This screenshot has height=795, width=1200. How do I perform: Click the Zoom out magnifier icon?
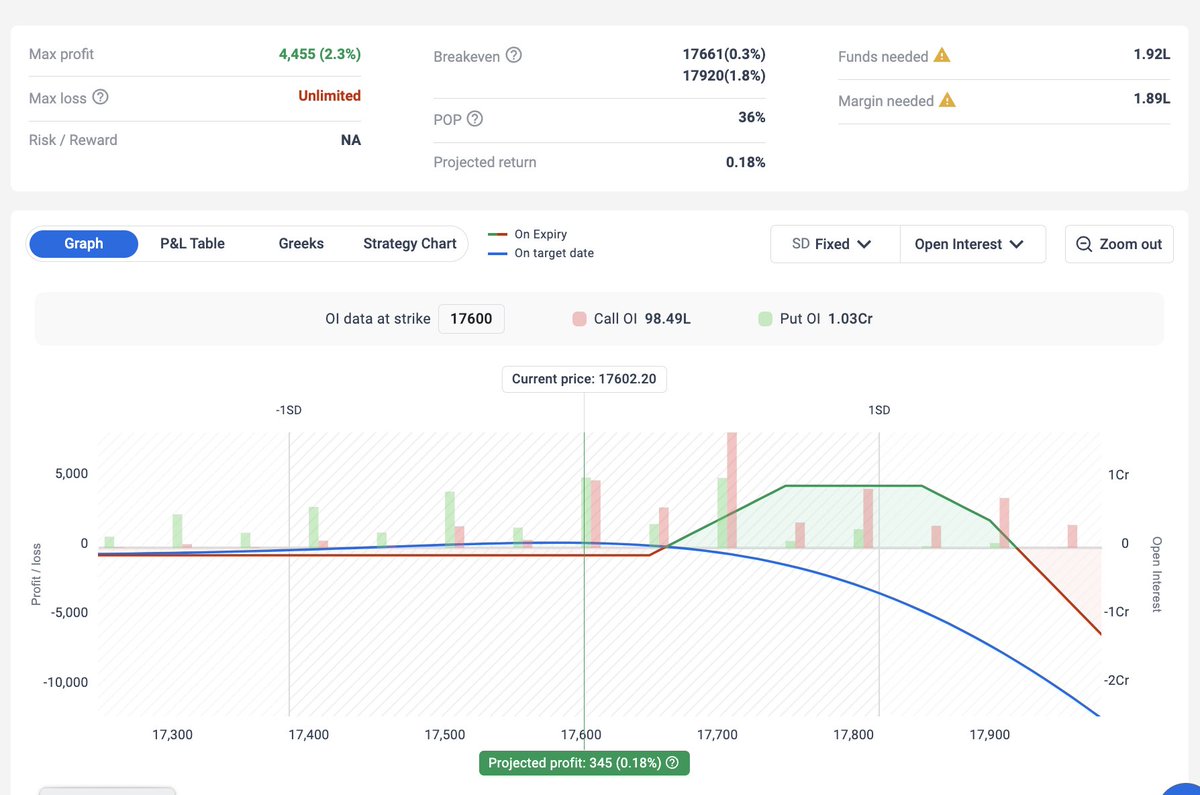coord(1084,244)
